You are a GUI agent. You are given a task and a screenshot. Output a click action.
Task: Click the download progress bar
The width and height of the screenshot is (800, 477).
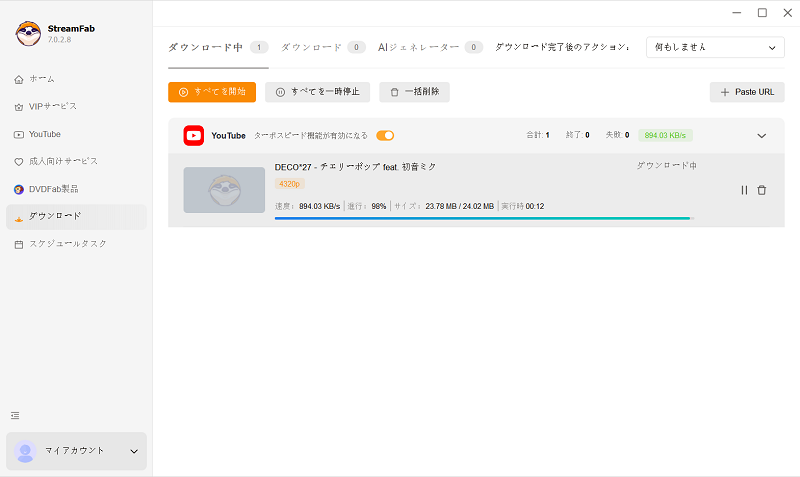point(484,218)
